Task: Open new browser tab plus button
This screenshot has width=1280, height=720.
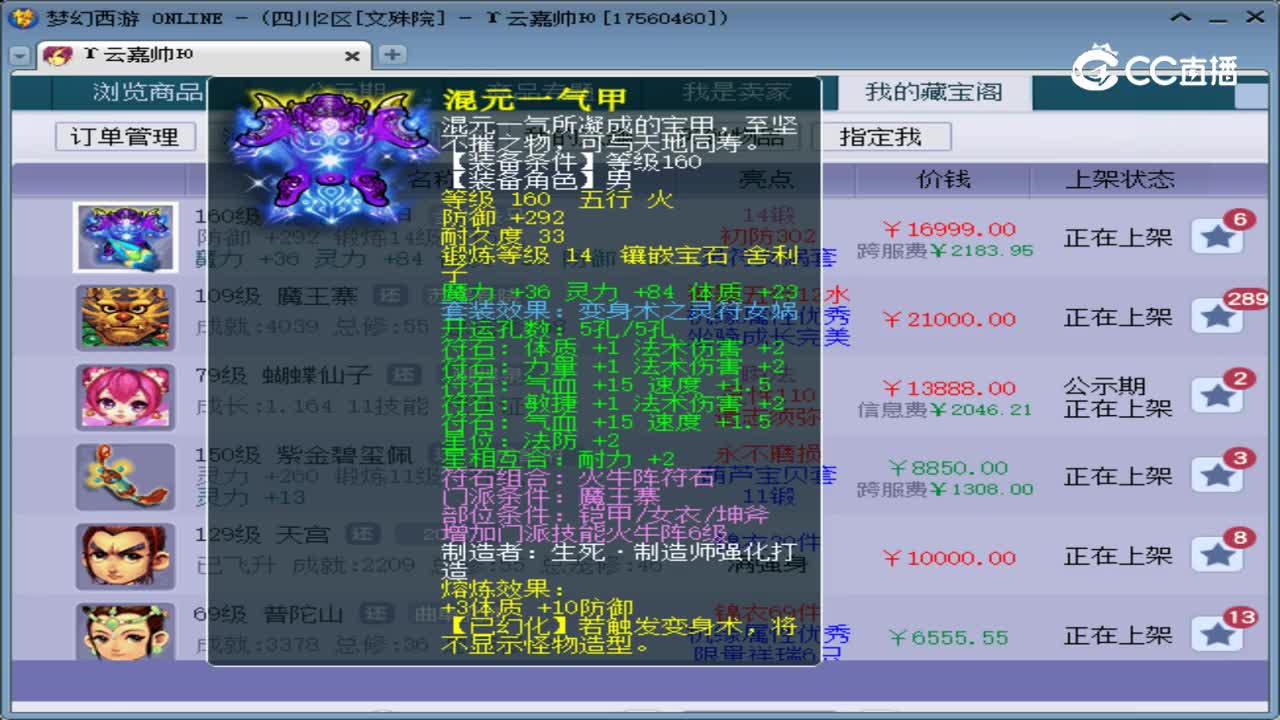Action: tap(392, 54)
